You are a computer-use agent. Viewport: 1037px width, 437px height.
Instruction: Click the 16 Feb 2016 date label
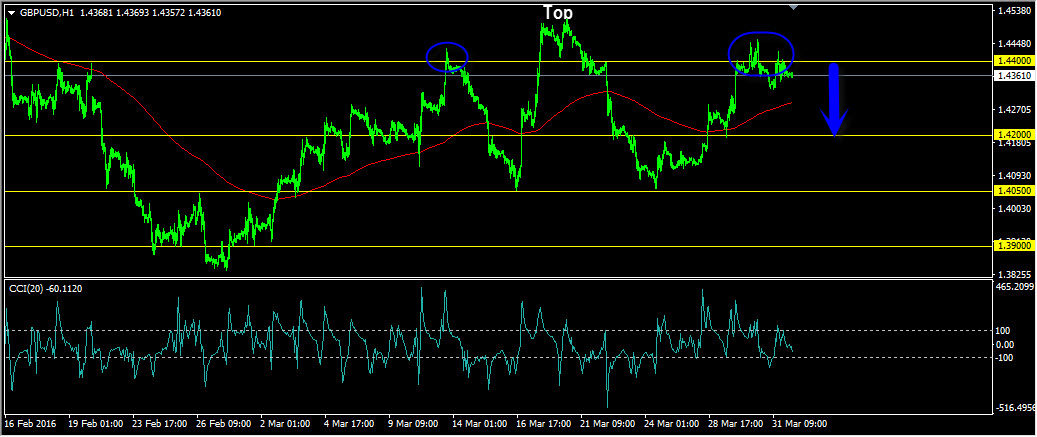[30, 423]
